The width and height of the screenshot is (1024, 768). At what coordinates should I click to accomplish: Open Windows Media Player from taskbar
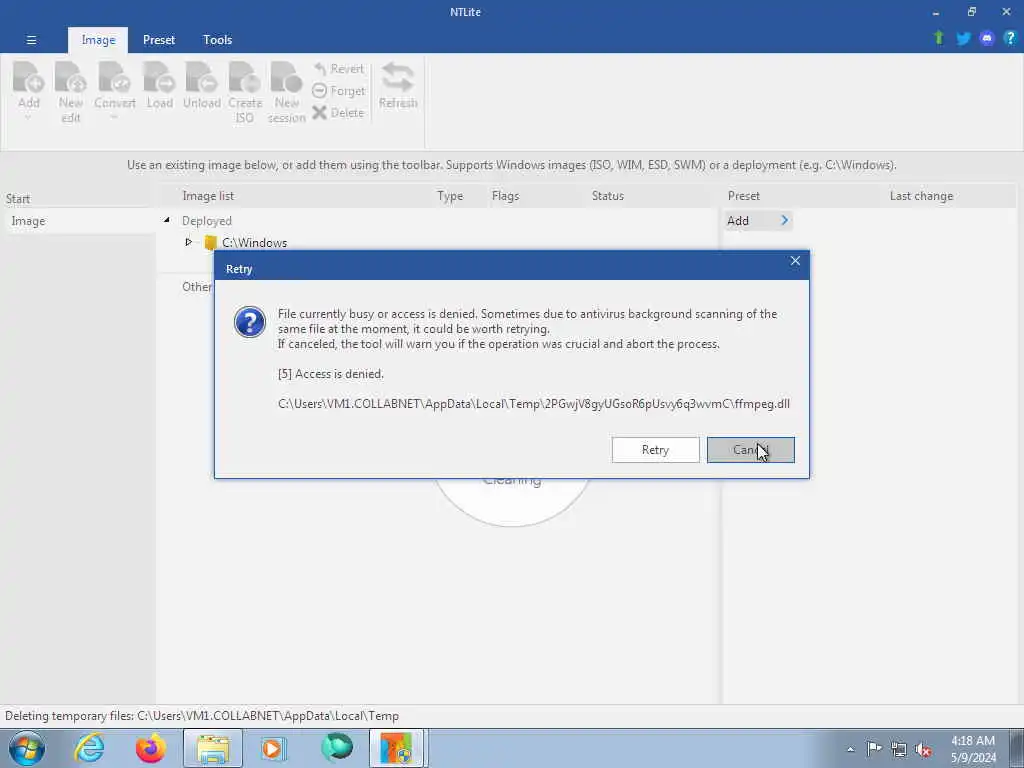[x=274, y=748]
